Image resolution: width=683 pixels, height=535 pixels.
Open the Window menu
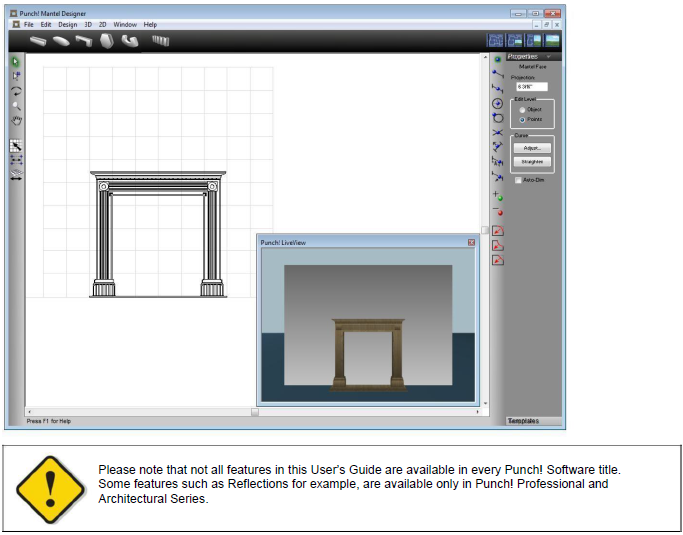125,25
